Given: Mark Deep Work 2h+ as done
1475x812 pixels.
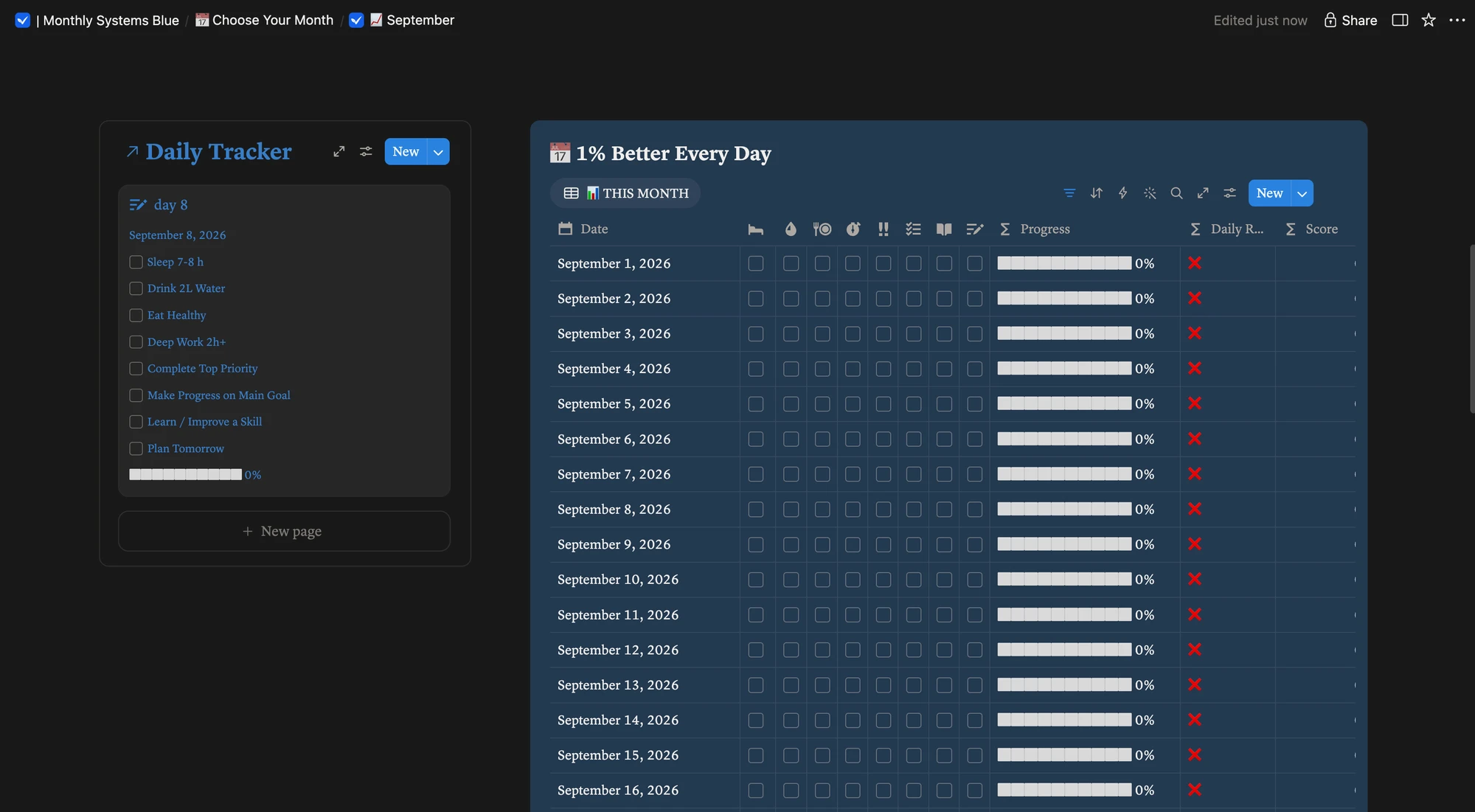Looking at the screenshot, I should point(136,342).
